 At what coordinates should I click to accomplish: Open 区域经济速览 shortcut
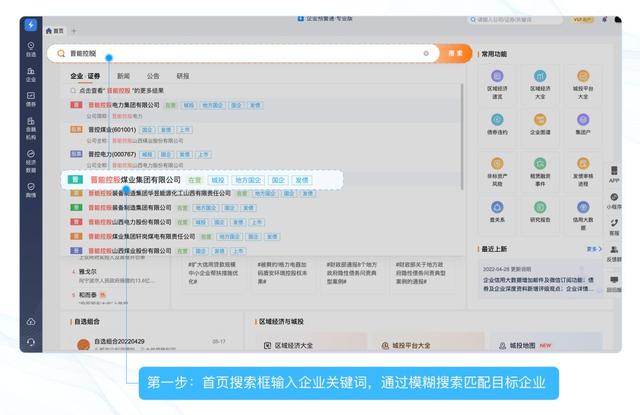click(x=497, y=84)
